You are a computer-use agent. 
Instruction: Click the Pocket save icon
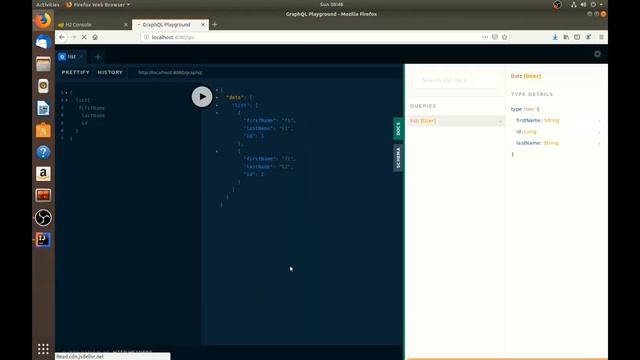495,37
